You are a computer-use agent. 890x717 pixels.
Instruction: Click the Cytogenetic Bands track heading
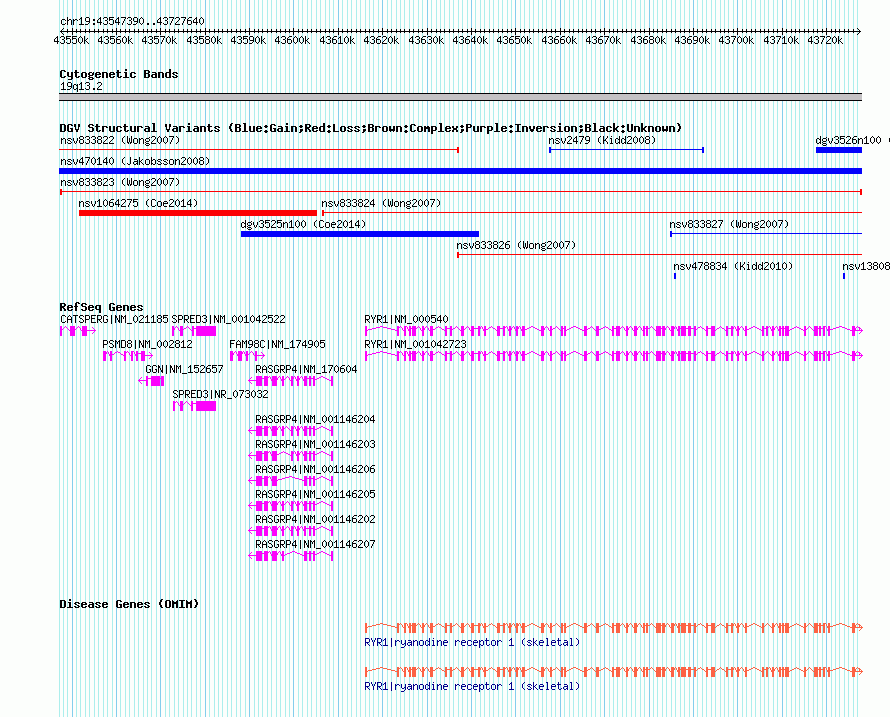point(119,74)
